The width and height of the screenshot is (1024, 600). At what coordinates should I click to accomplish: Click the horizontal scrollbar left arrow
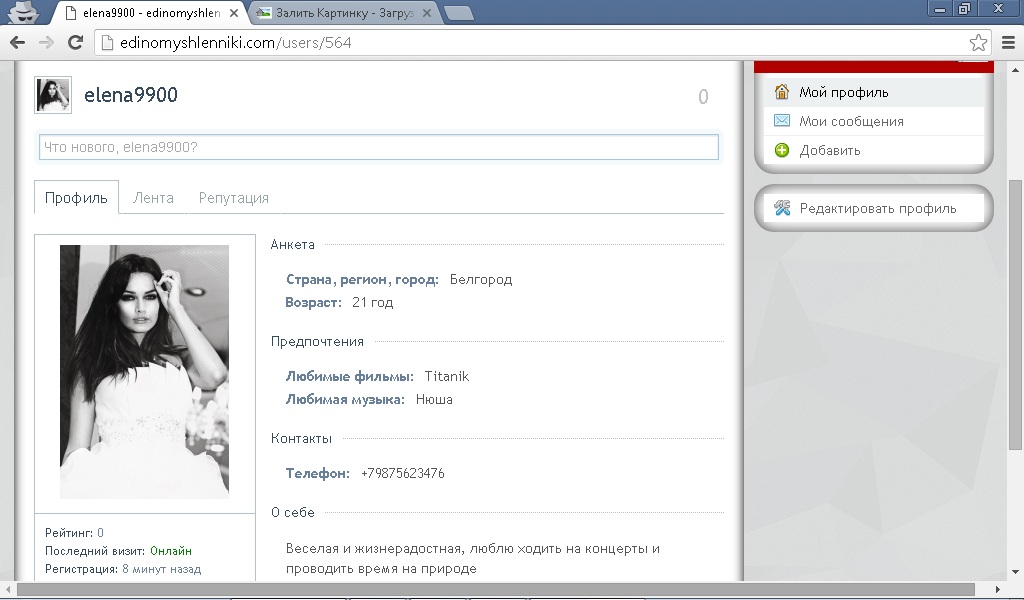8,590
